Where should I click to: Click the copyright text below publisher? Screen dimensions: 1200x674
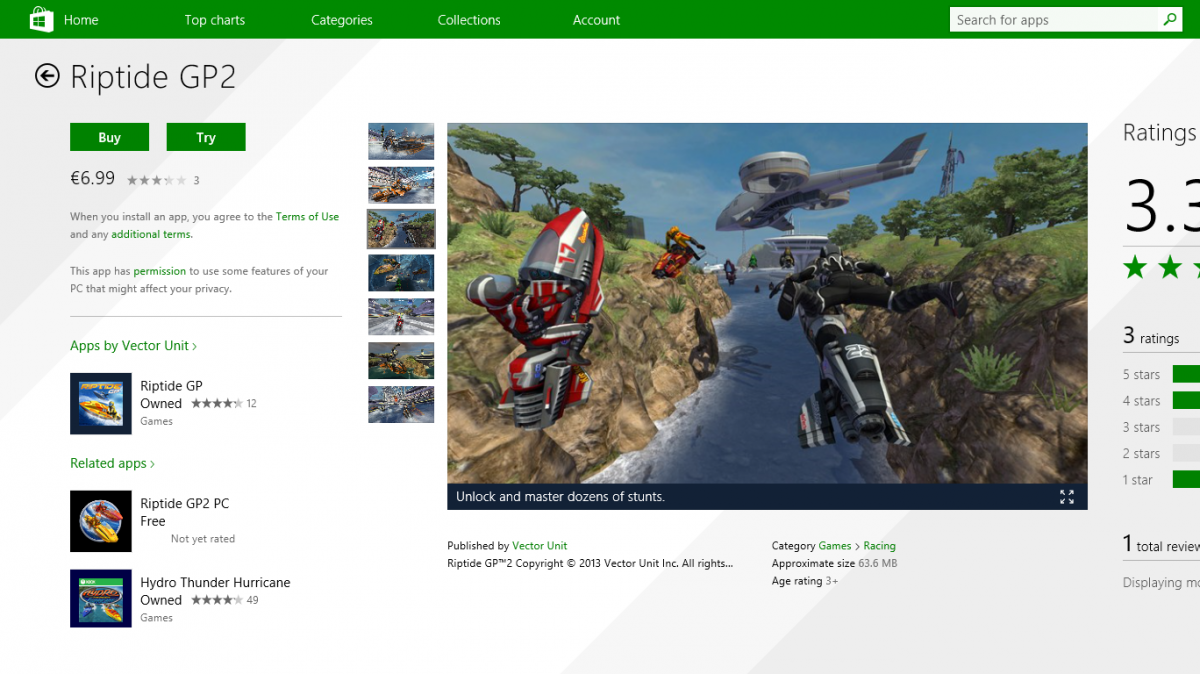[x=590, y=563]
